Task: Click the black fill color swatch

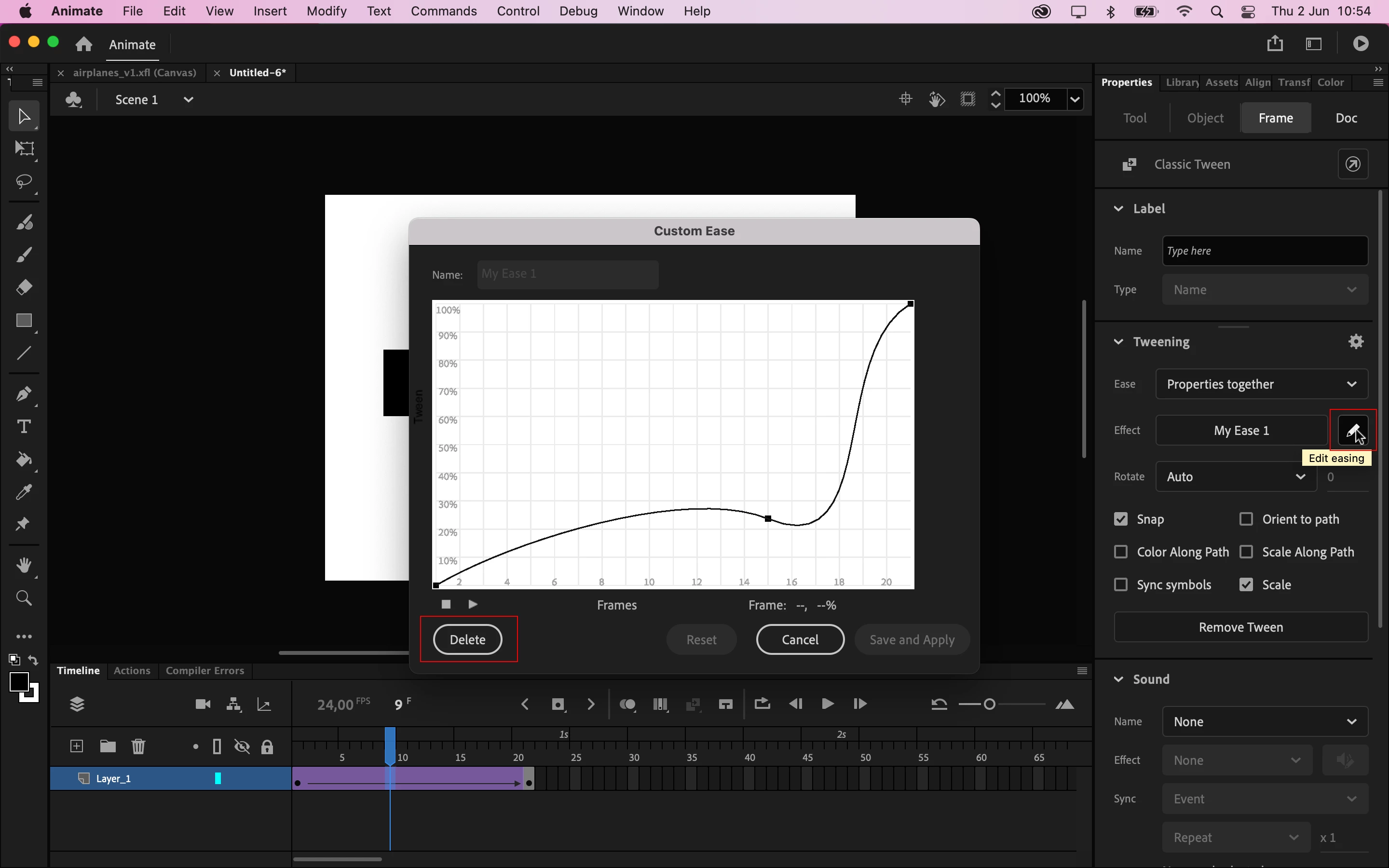Action: (x=19, y=681)
